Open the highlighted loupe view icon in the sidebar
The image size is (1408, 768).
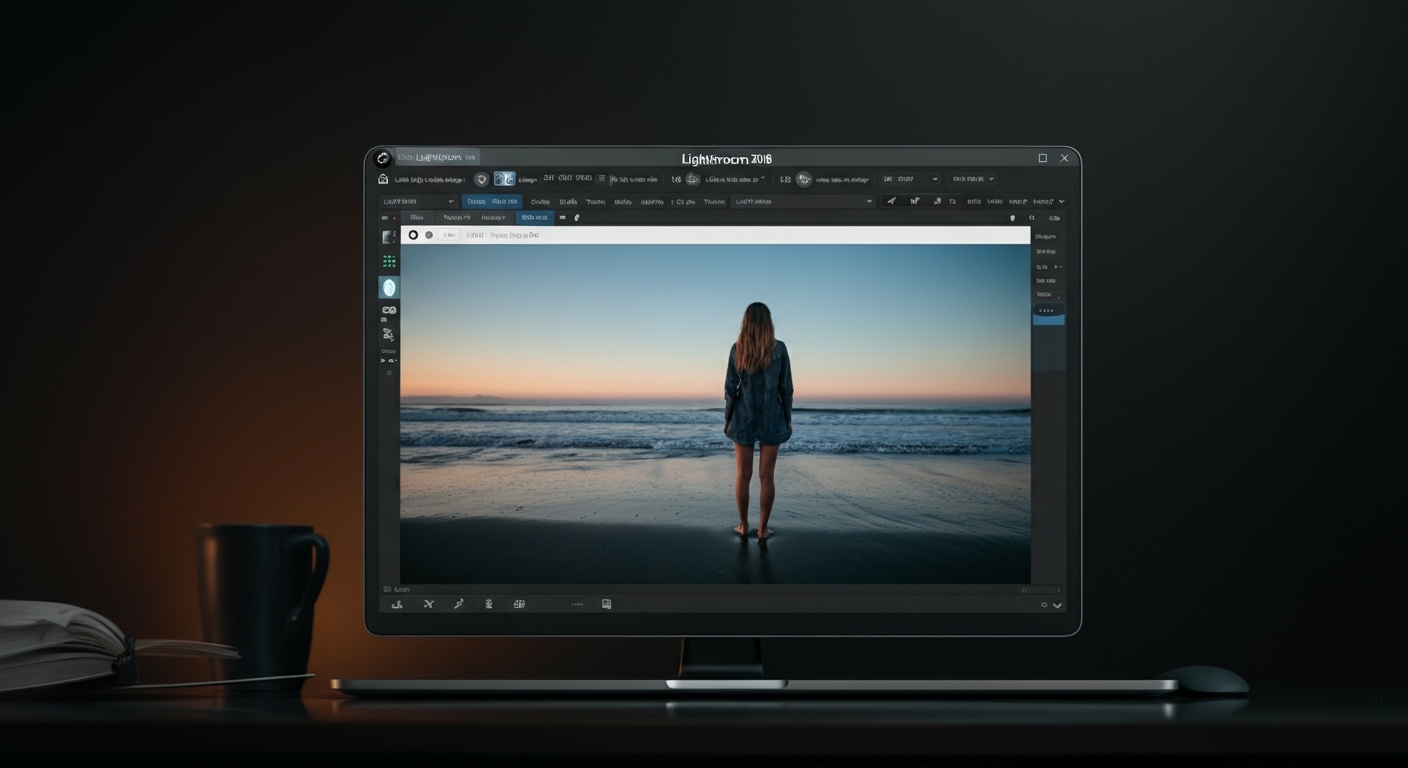pos(388,287)
